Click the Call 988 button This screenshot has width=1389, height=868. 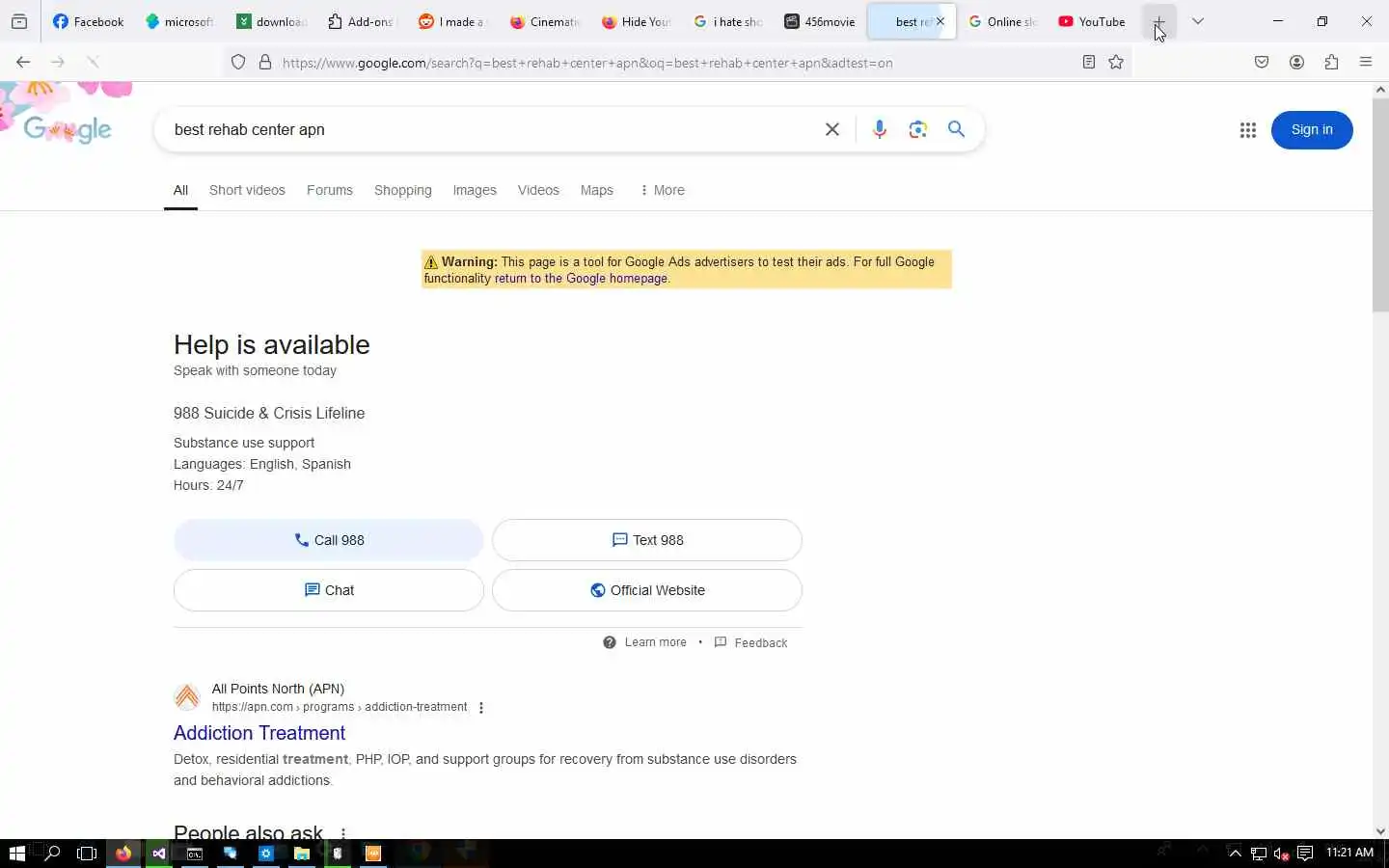[329, 540]
